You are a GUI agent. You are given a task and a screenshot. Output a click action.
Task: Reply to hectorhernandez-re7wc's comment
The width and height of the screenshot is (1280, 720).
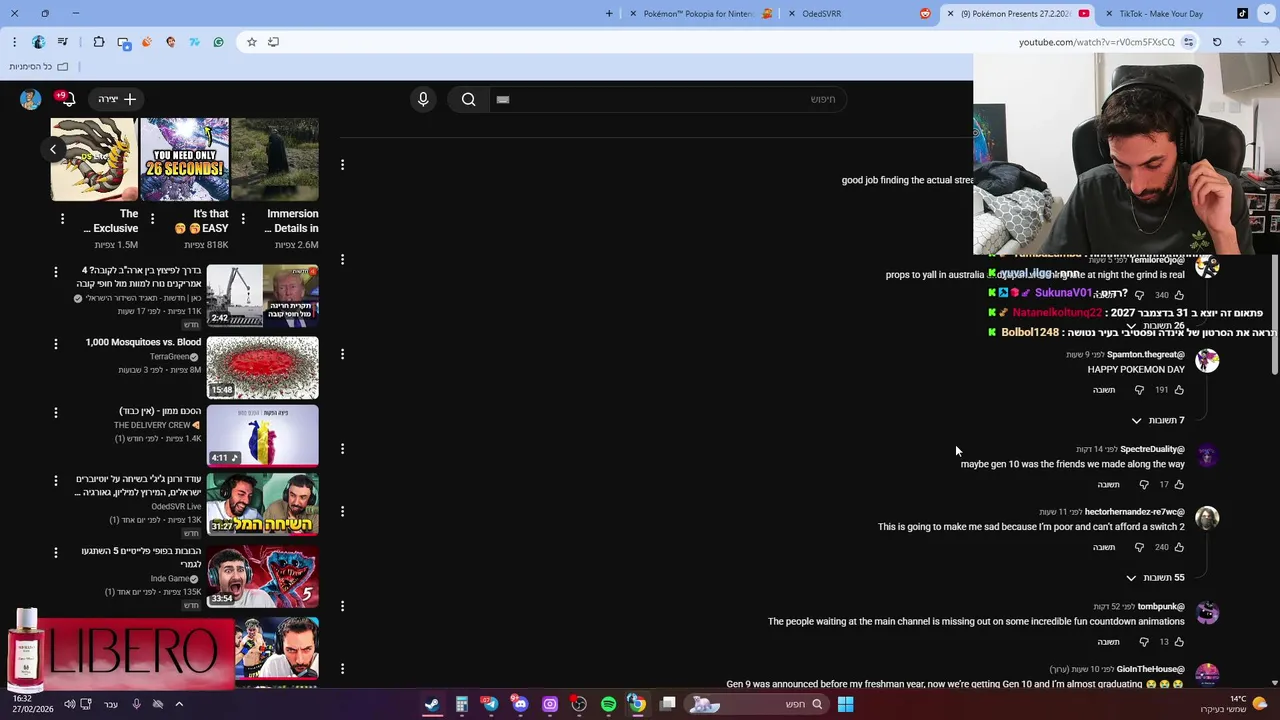point(1104,548)
